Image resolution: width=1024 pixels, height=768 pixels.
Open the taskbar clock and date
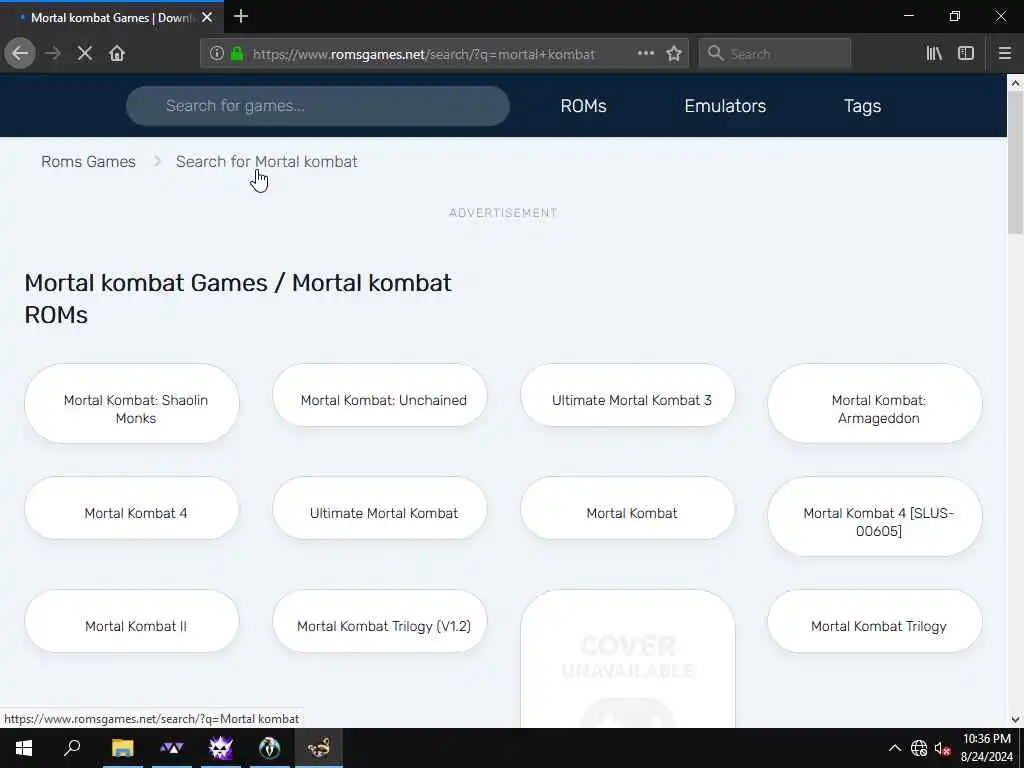987,748
